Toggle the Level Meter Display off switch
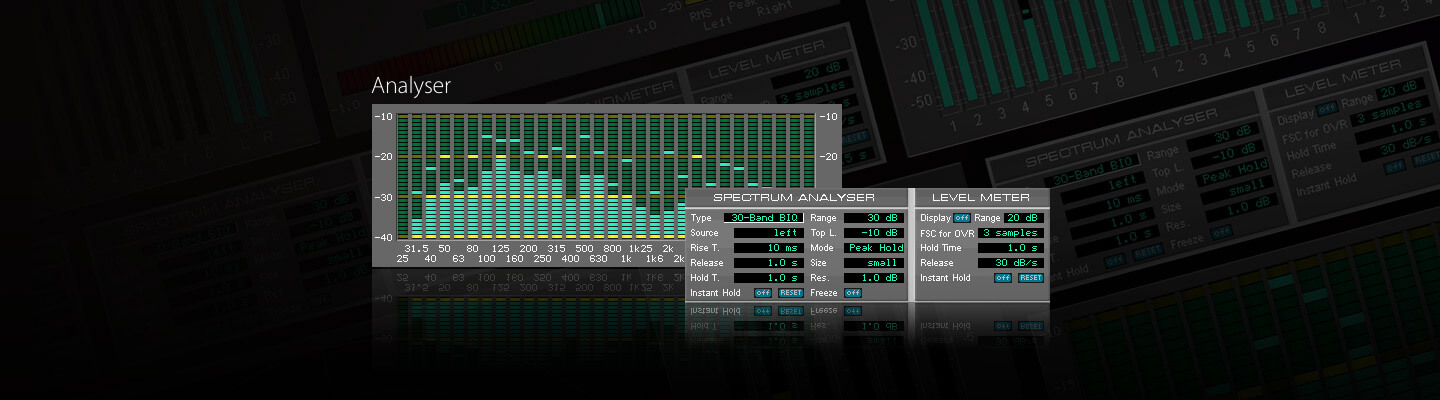 point(962,217)
